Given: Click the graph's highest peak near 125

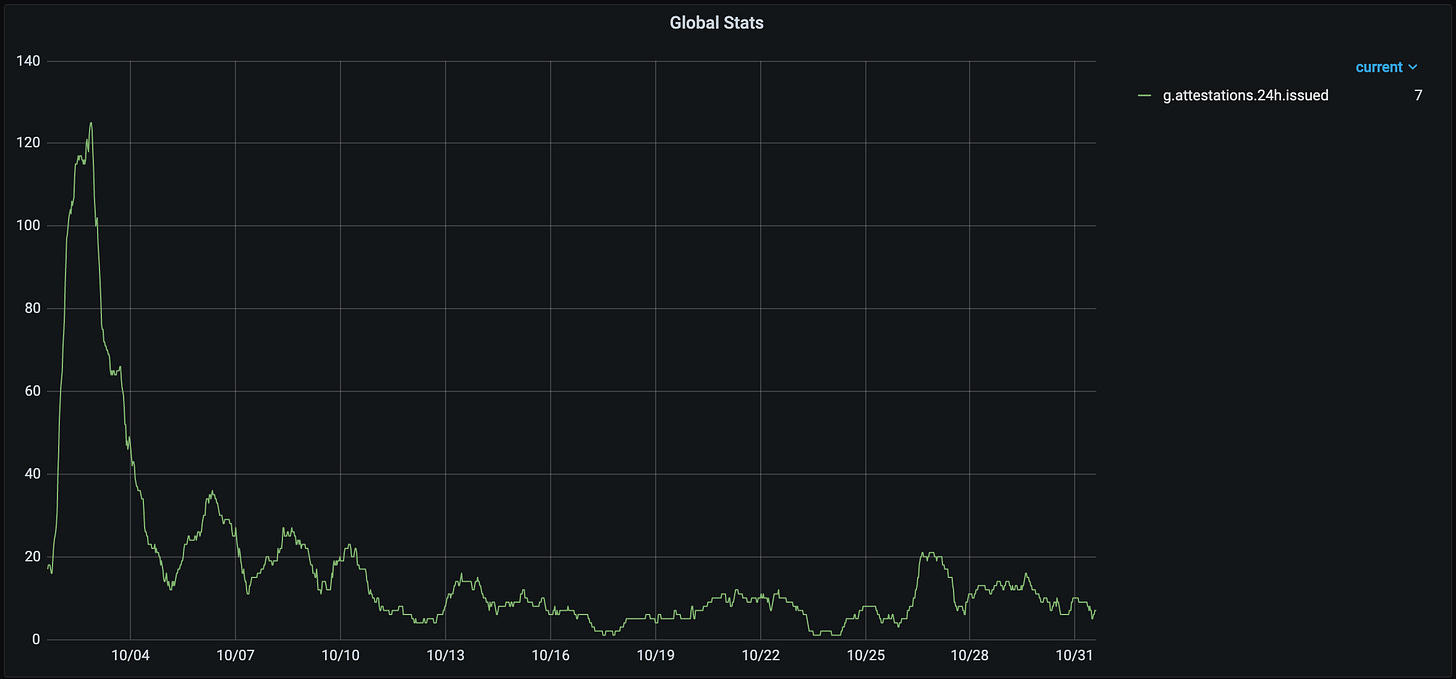Looking at the screenshot, I should tap(91, 123).
